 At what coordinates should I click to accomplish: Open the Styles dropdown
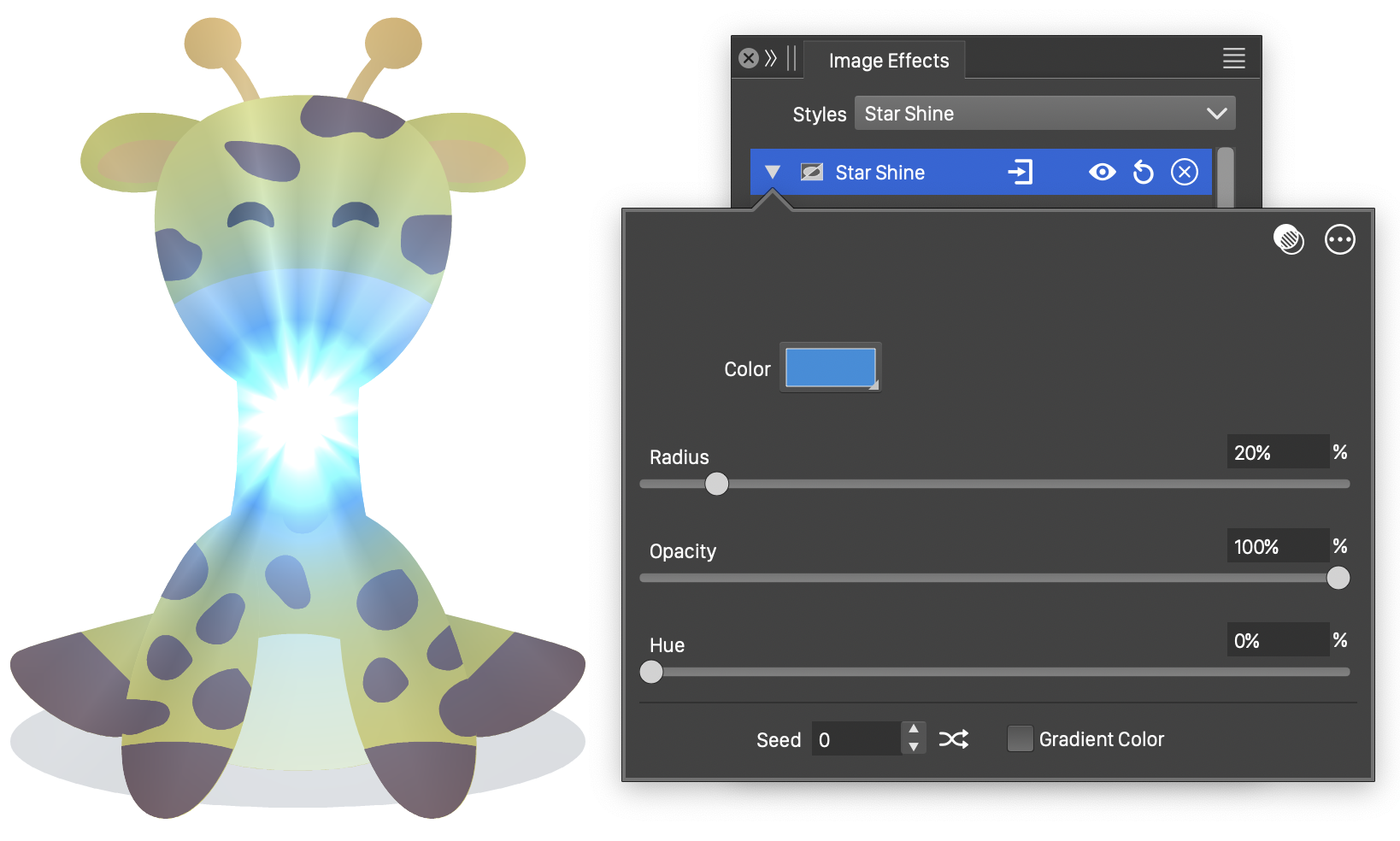click(x=1044, y=114)
